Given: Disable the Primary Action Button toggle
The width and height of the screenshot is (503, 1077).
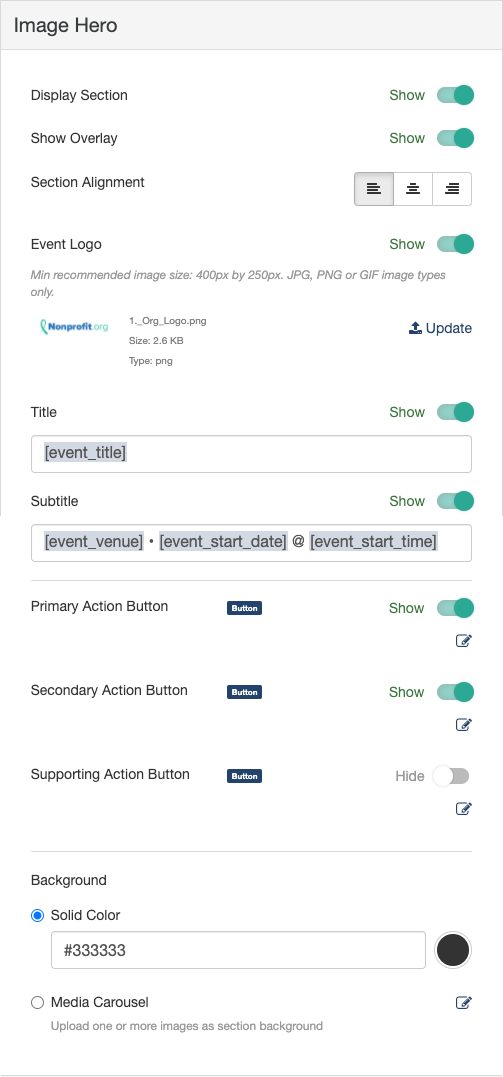Looking at the screenshot, I should (456, 608).
